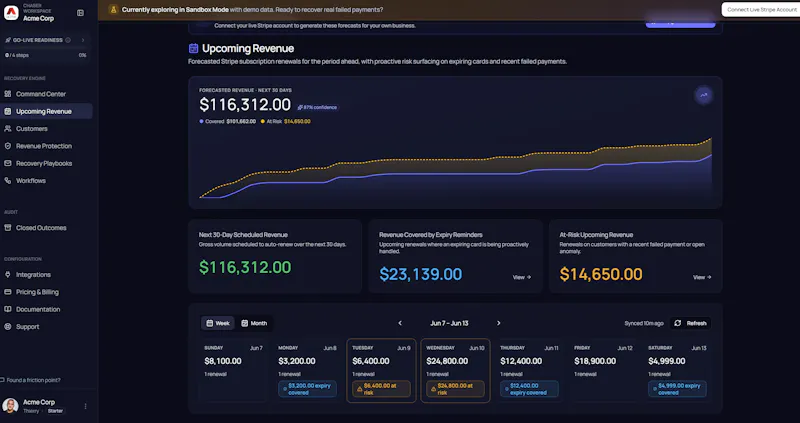Click the At Risk legend yellow dot
Screen dimensions: 800x423
pyautogui.click(x=263, y=121)
